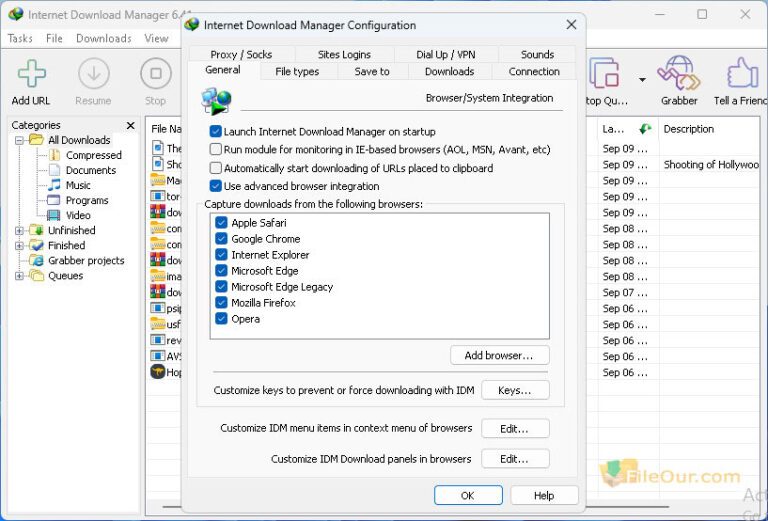The height and width of the screenshot is (521, 768).
Task: Select the Programs category
Action: (87, 201)
